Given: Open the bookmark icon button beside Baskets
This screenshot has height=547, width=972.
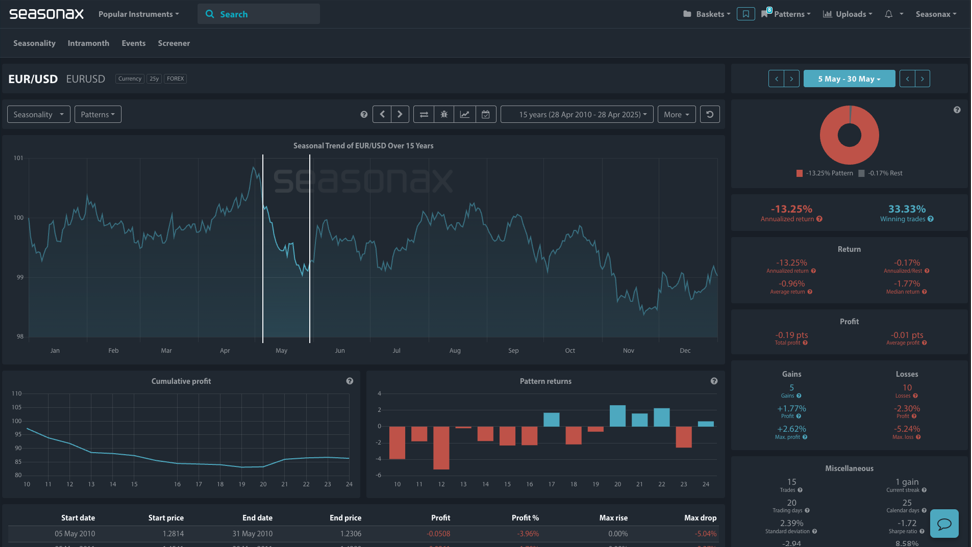Looking at the screenshot, I should click(x=745, y=14).
